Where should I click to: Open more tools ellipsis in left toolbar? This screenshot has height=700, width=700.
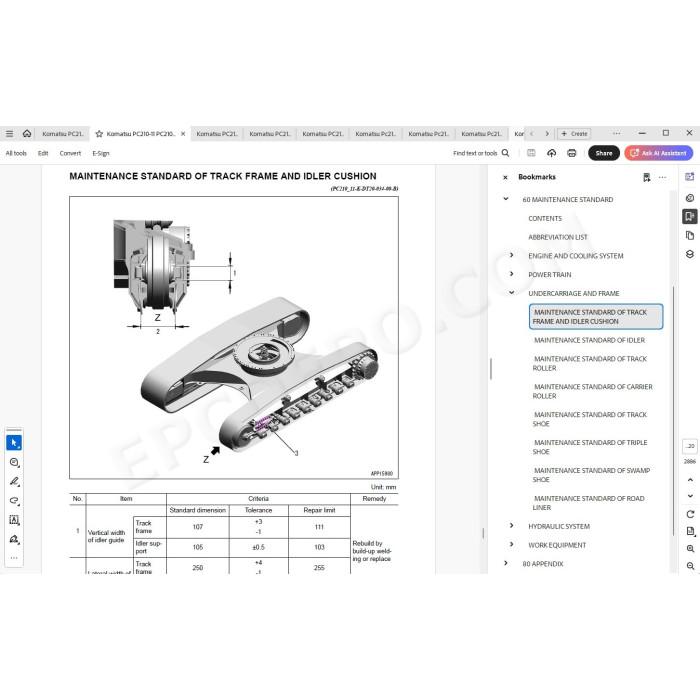(14, 558)
